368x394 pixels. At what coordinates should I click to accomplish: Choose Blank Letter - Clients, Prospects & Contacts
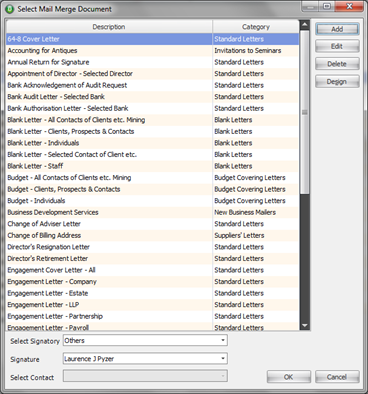tap(152, 131)
